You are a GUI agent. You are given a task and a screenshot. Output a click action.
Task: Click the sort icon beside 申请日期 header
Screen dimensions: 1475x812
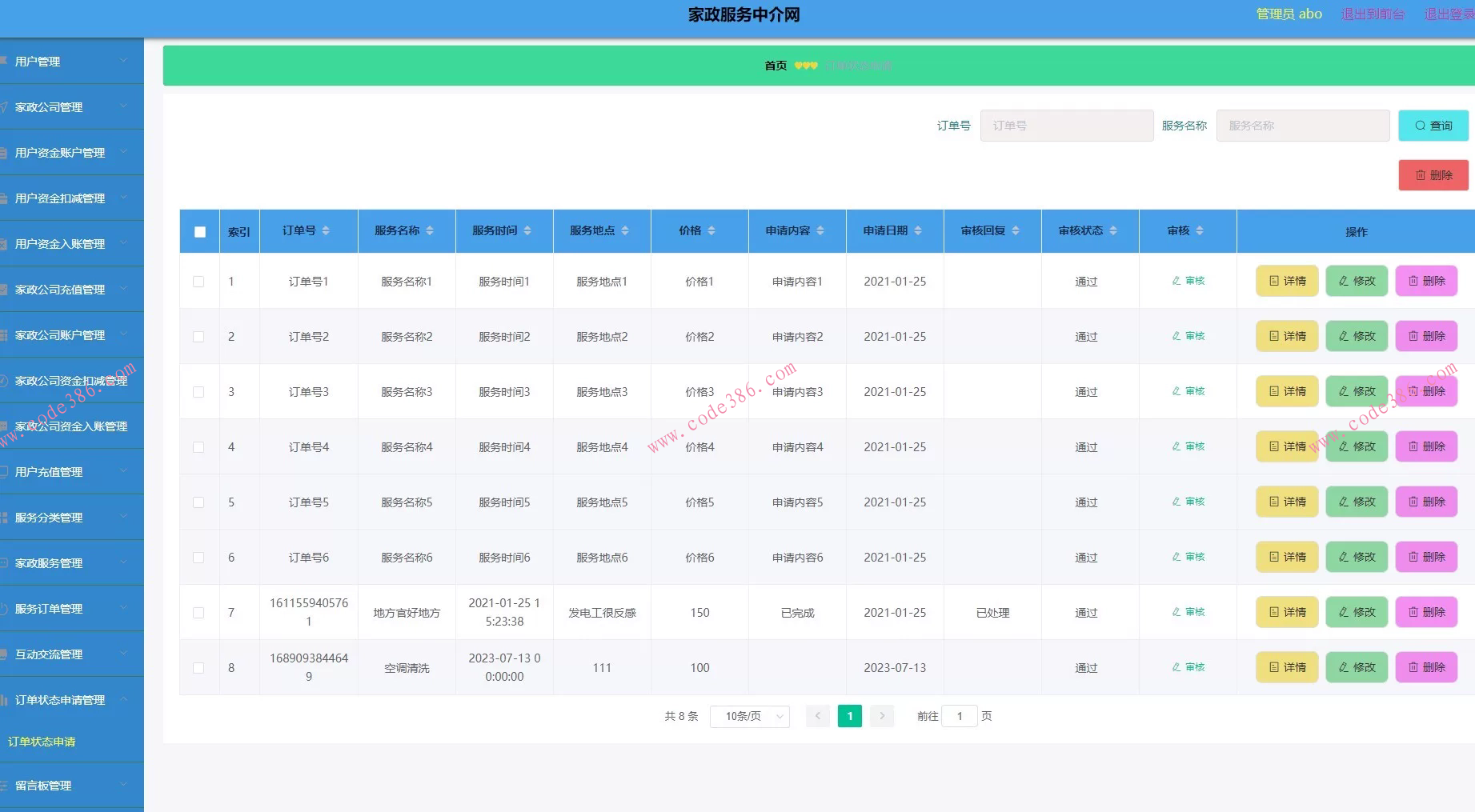(918, 231)
